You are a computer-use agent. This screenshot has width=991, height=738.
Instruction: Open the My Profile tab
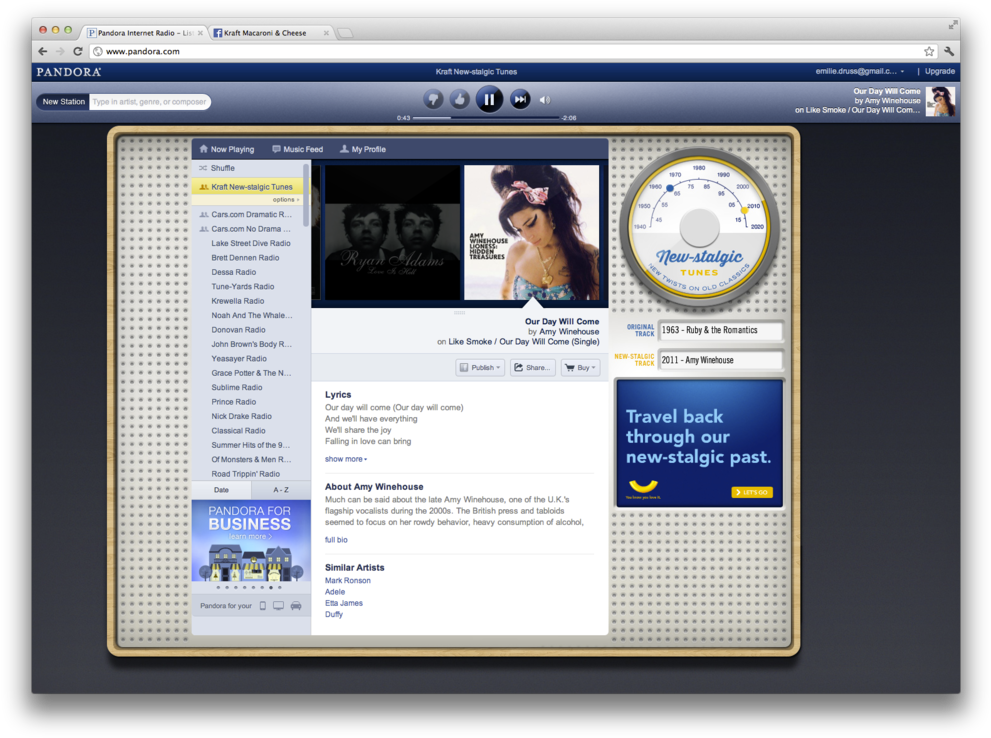pos(362,149)
